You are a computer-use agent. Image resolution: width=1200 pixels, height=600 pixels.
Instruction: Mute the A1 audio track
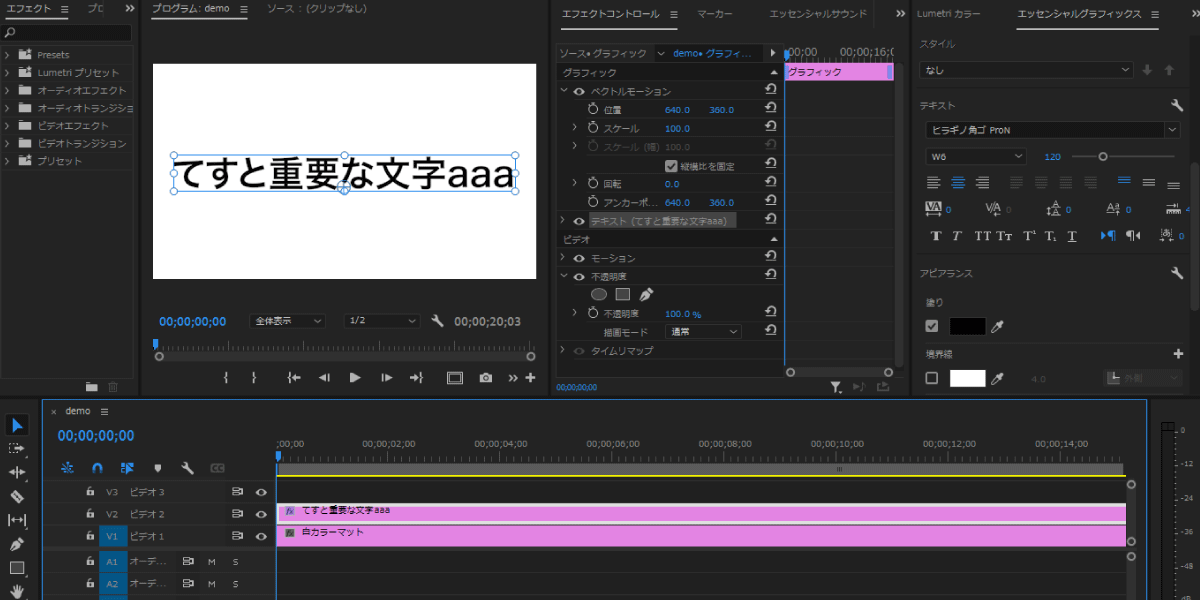pyautogui.click(x=212, y=561)
